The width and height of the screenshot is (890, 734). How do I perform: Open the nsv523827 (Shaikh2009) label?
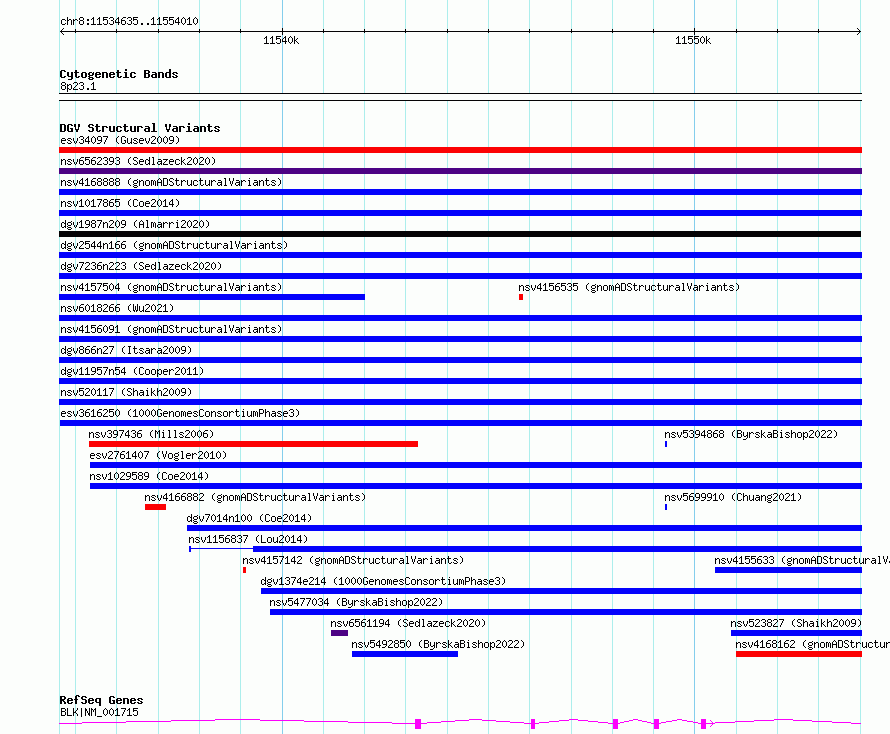coord(796,623)
